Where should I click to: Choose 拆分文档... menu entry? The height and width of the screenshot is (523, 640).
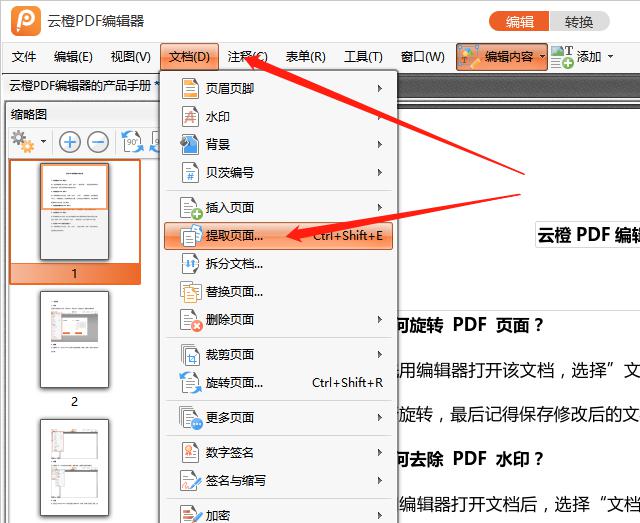pos(278,264)
